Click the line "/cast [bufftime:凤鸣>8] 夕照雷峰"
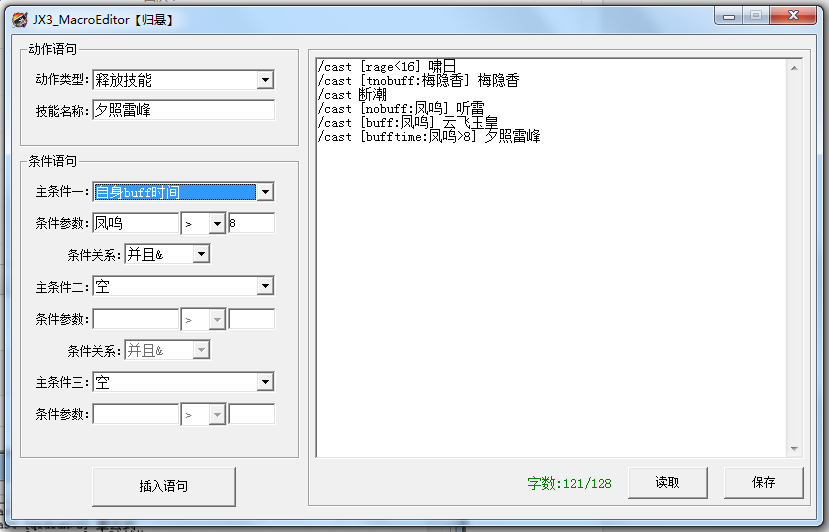 tap(429, 136)
